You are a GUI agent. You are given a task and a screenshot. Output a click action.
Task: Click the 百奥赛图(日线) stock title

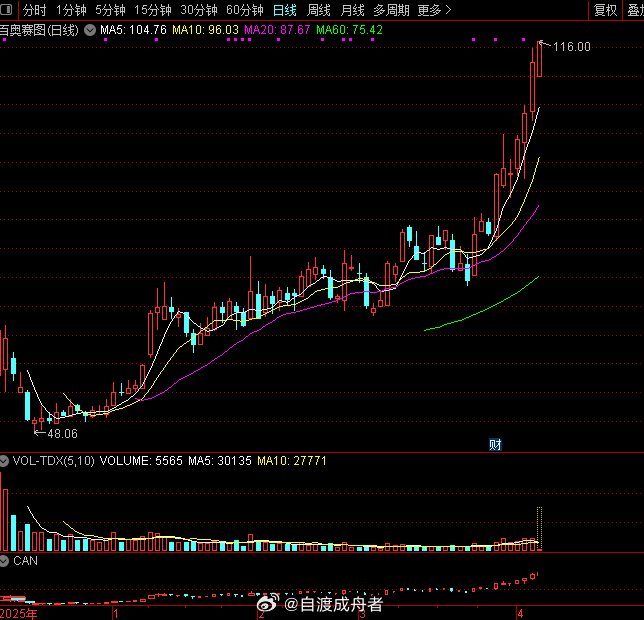click(39, 30)
